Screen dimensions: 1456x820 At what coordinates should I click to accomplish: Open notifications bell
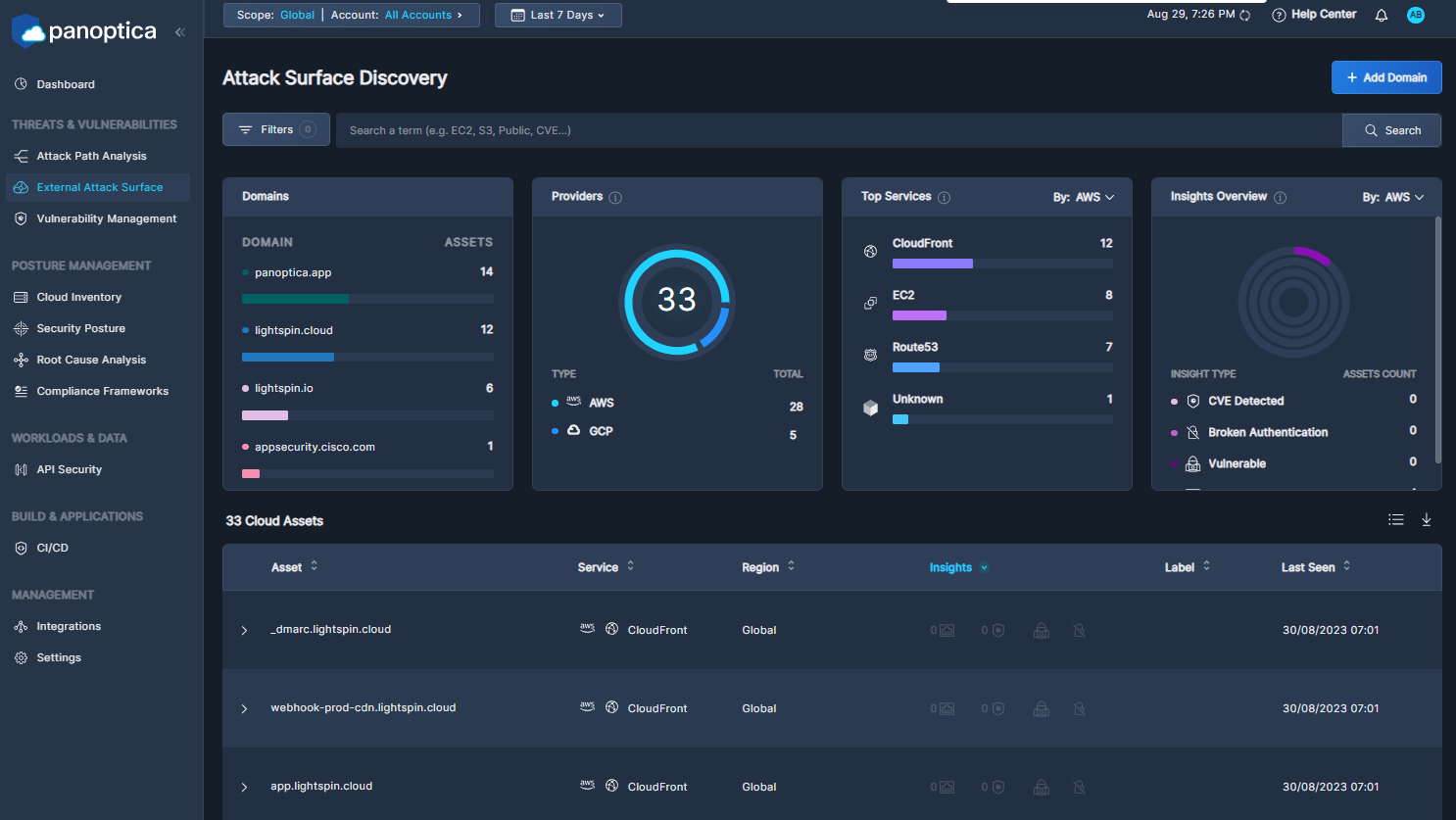click(x=1382, y=15)
